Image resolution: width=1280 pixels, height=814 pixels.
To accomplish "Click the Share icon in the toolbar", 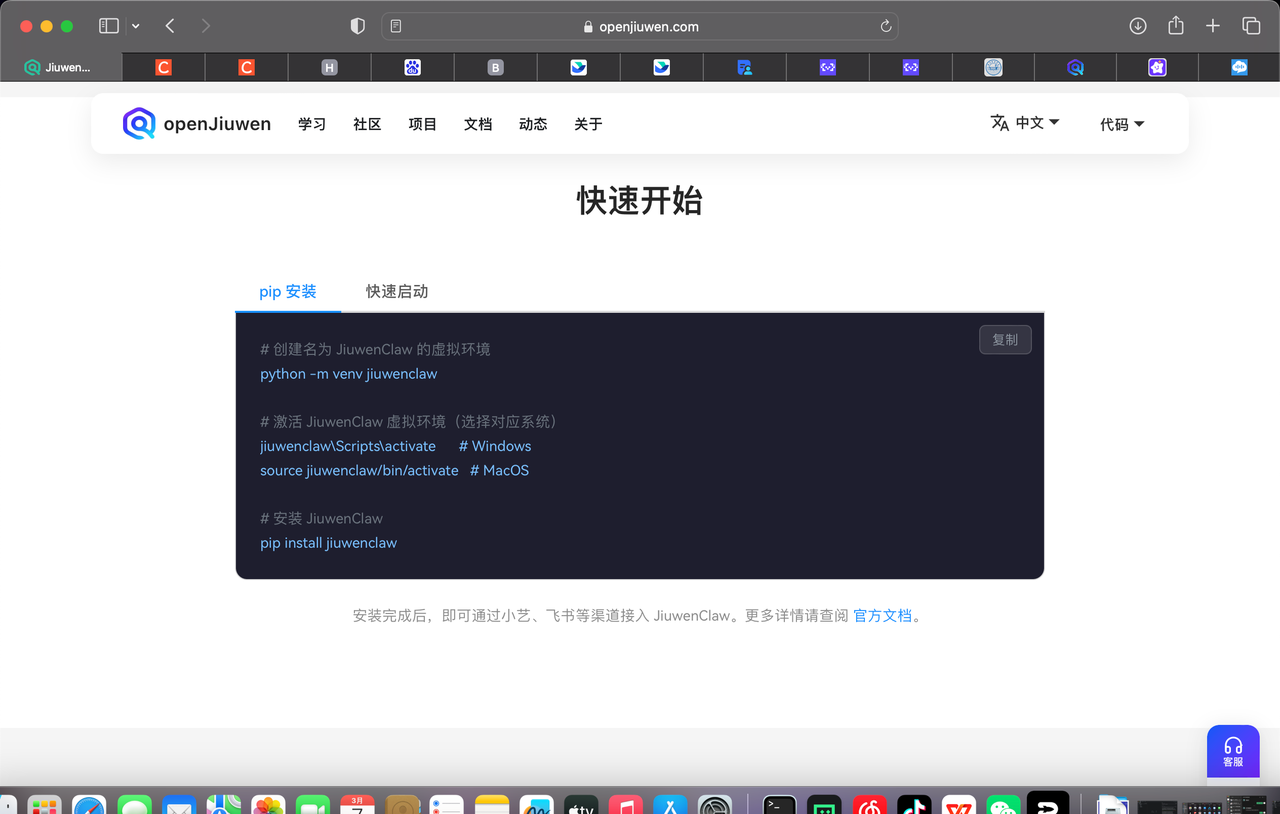I will pos(1175,26).
